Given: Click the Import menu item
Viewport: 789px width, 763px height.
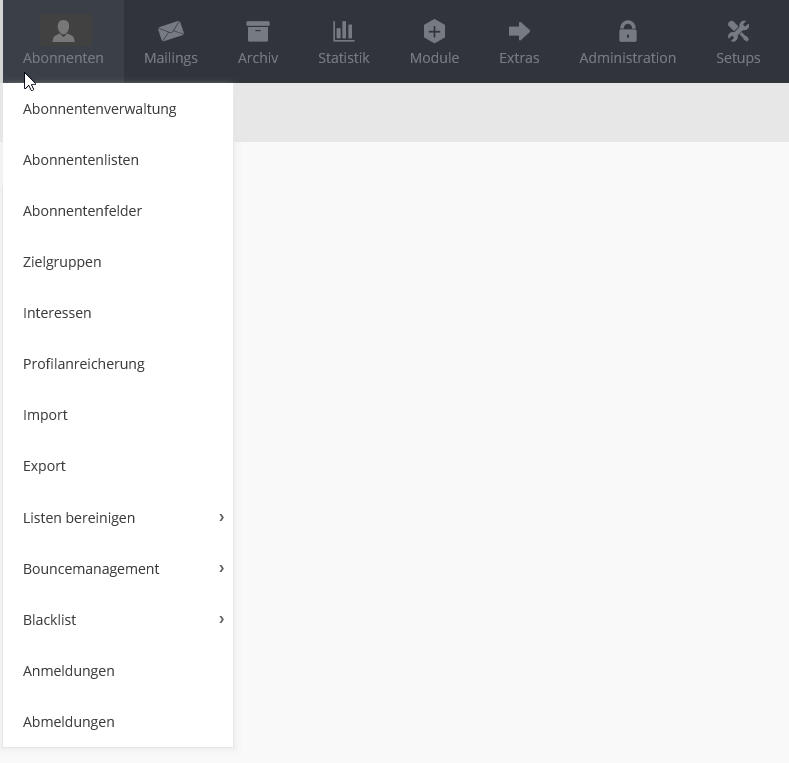Looking at the screenshot, I should pyautogui.click(x=45, y=415).
